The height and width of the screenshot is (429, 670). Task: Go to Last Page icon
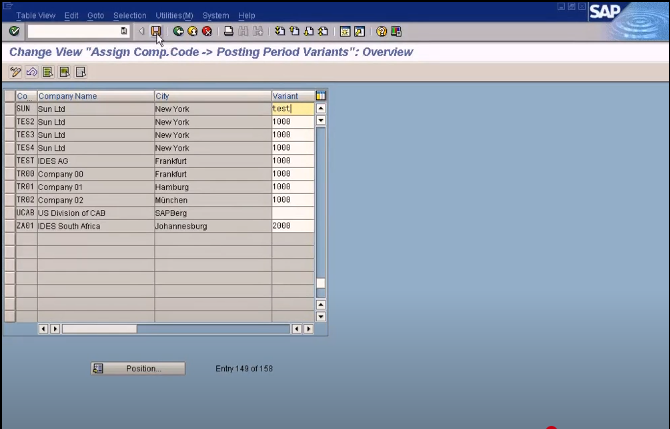tap(323, 31)
